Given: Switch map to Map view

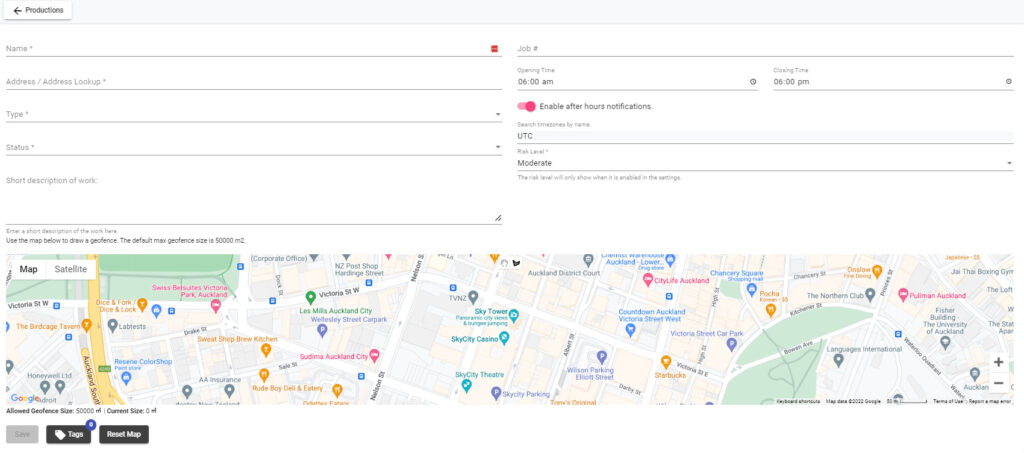Looking at the screenshot, I should coord(28,269).
